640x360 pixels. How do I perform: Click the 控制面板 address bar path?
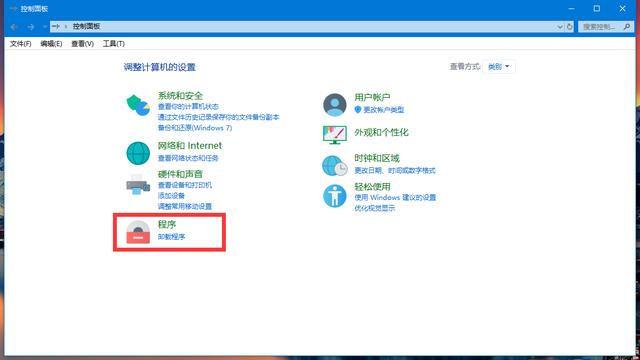click(86, 27)
